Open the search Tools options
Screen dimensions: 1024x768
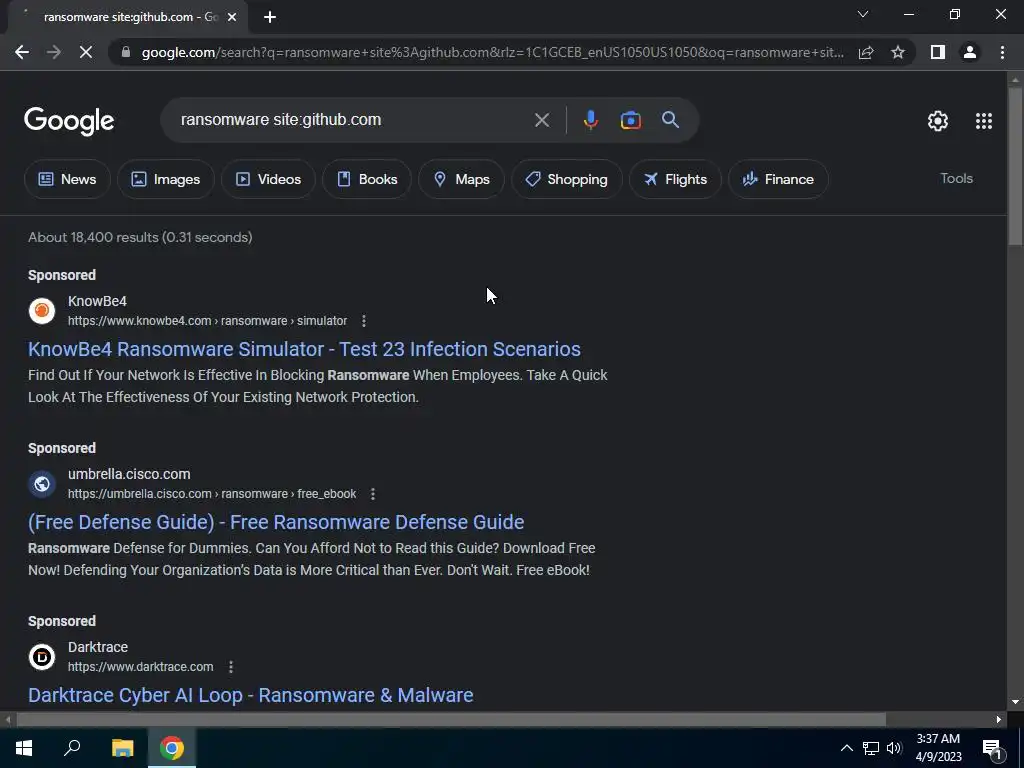click(956, 178)
